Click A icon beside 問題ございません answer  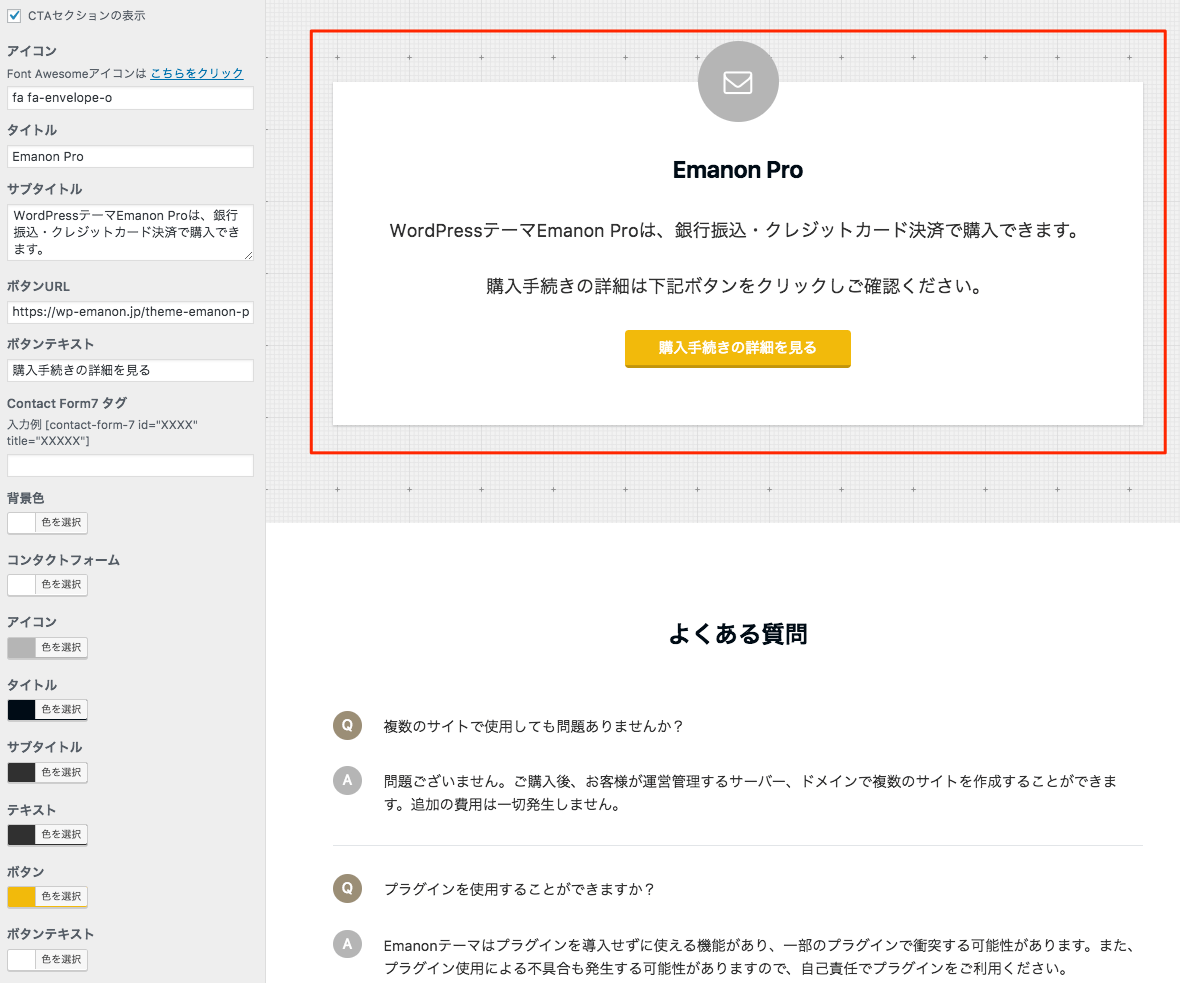click(348, 781)
